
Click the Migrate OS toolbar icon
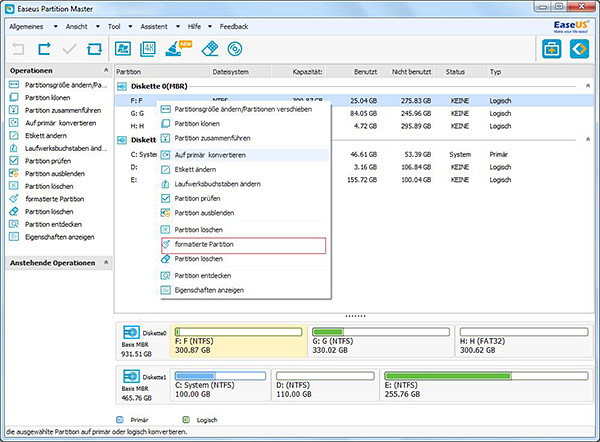coord(123,49)
